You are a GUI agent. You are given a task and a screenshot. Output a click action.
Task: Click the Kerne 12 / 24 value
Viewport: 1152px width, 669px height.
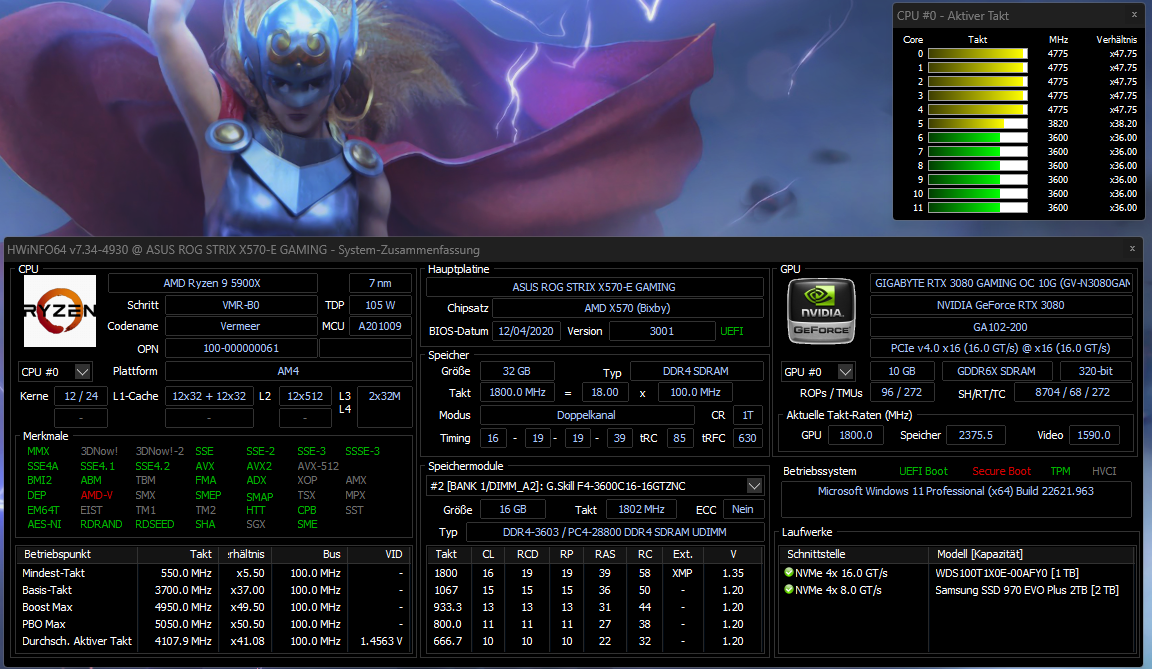click(81, 396)
